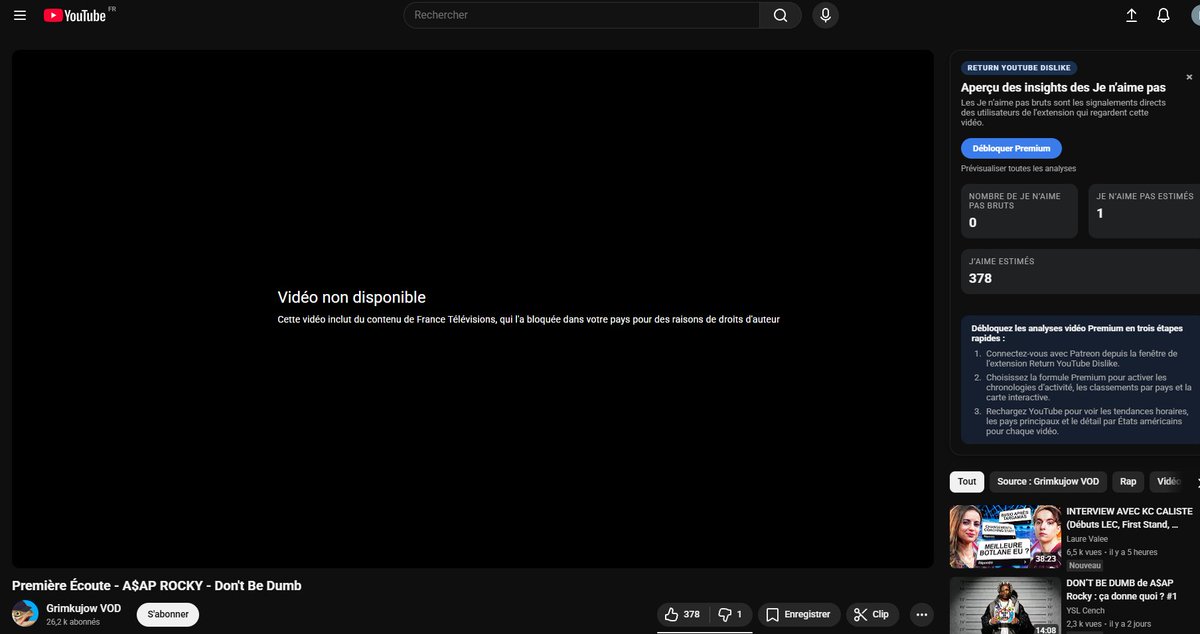The width and height of the screenshot is (1200, 634).
Task: Start voice search with microphone icon
Action: pyautogui.click(x=826, y=15)
